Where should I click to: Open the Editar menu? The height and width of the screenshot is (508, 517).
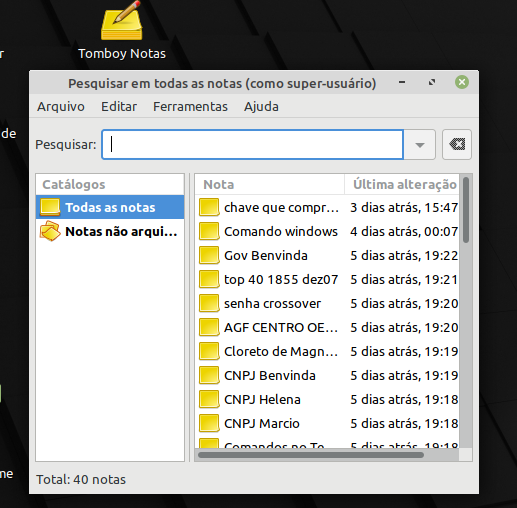(119, 107)
